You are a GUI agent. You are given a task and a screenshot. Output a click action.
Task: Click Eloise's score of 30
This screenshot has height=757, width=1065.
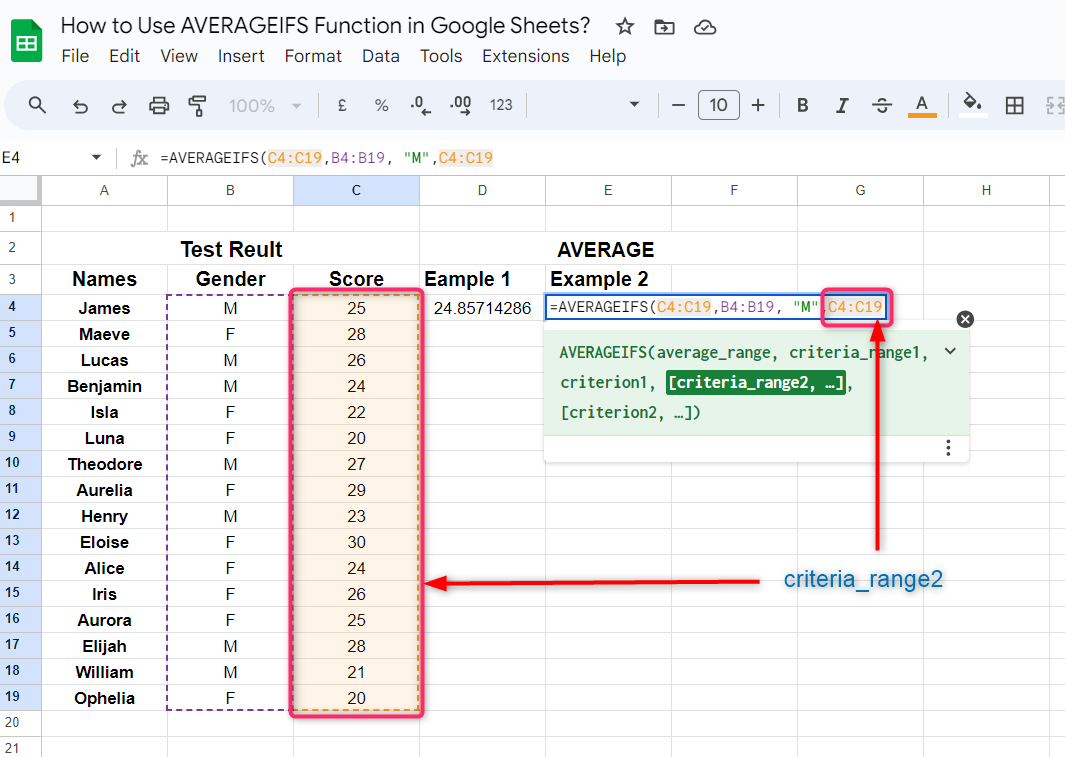[x=356, y=542]
